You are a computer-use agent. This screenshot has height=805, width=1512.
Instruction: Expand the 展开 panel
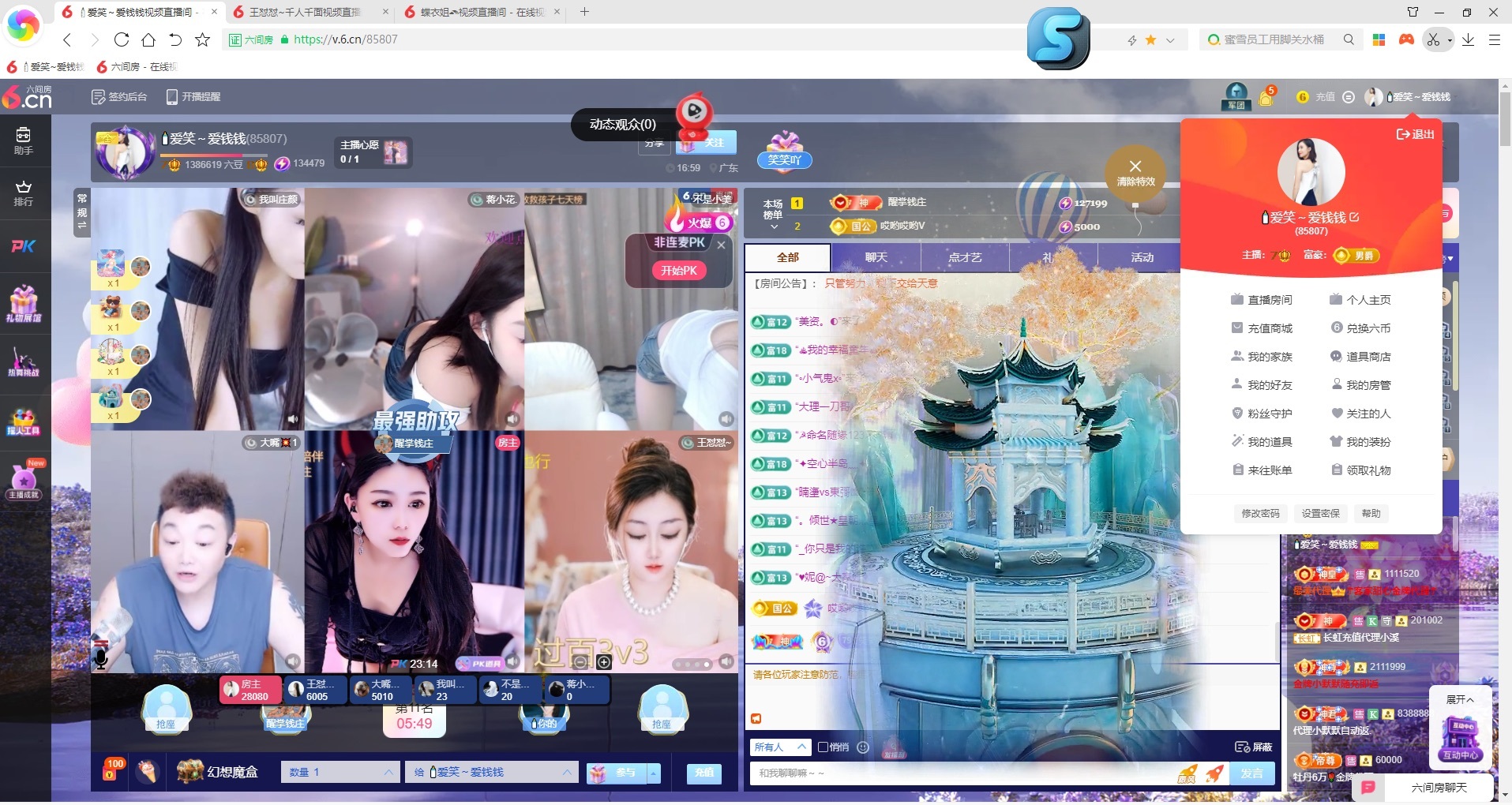point(1459,699)
